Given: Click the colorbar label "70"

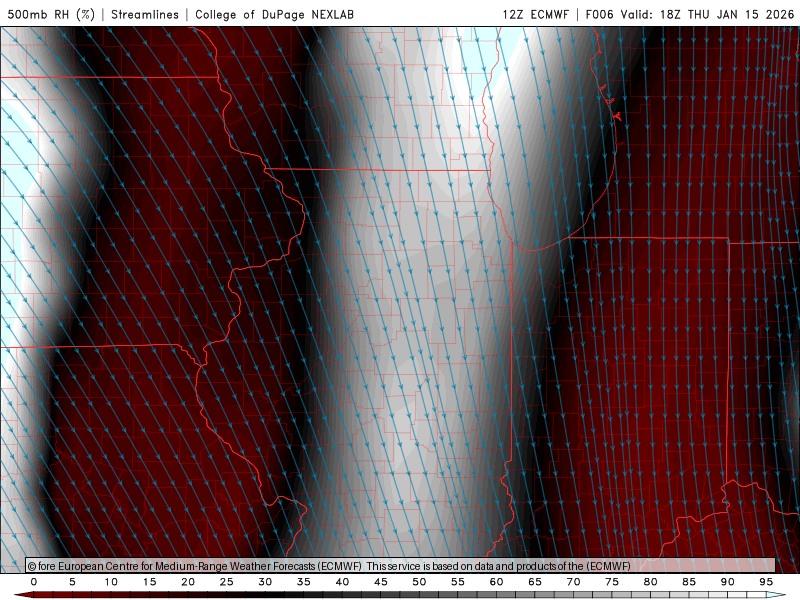Looking at the screenshot, I should click(x=573, y=582).
